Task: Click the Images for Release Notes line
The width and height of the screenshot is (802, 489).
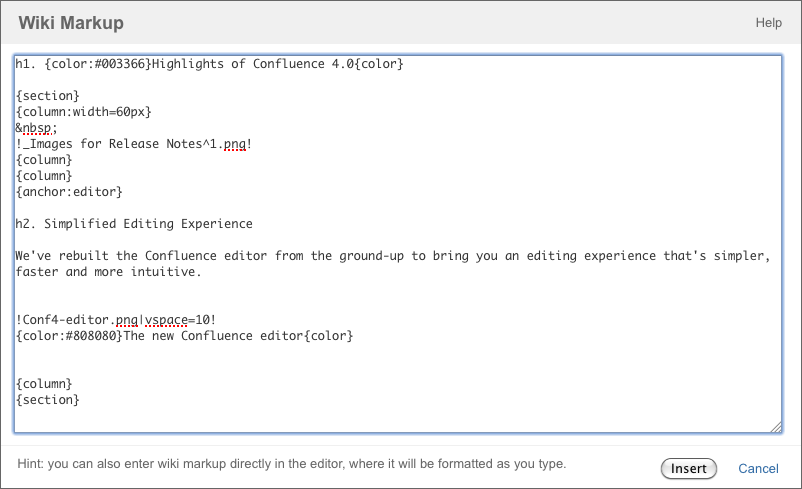Action: click(134, 144)
